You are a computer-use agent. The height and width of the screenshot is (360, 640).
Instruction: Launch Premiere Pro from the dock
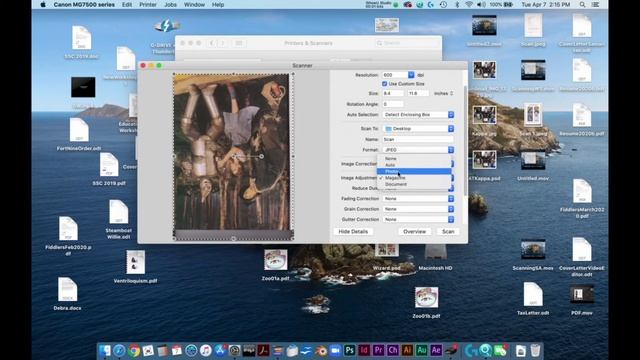point(378,350)
